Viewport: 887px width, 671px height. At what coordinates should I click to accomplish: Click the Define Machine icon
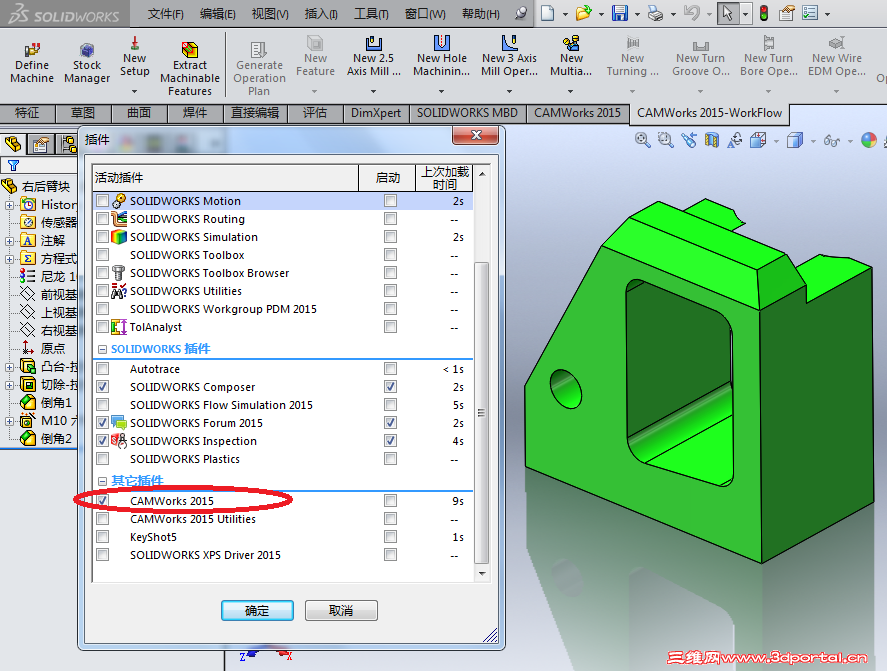point(32,50)
